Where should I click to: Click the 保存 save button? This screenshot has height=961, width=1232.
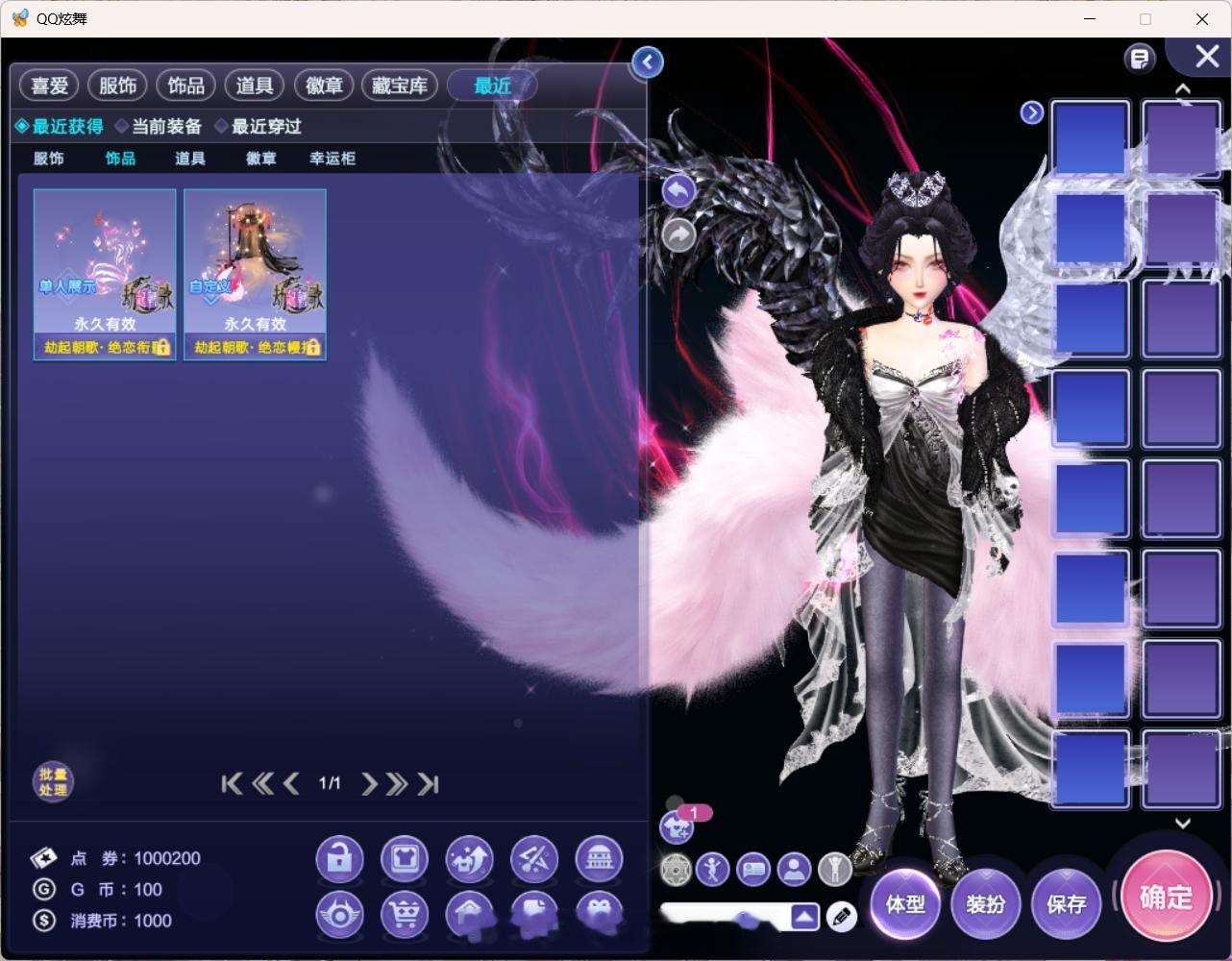tap(1066, 904)
